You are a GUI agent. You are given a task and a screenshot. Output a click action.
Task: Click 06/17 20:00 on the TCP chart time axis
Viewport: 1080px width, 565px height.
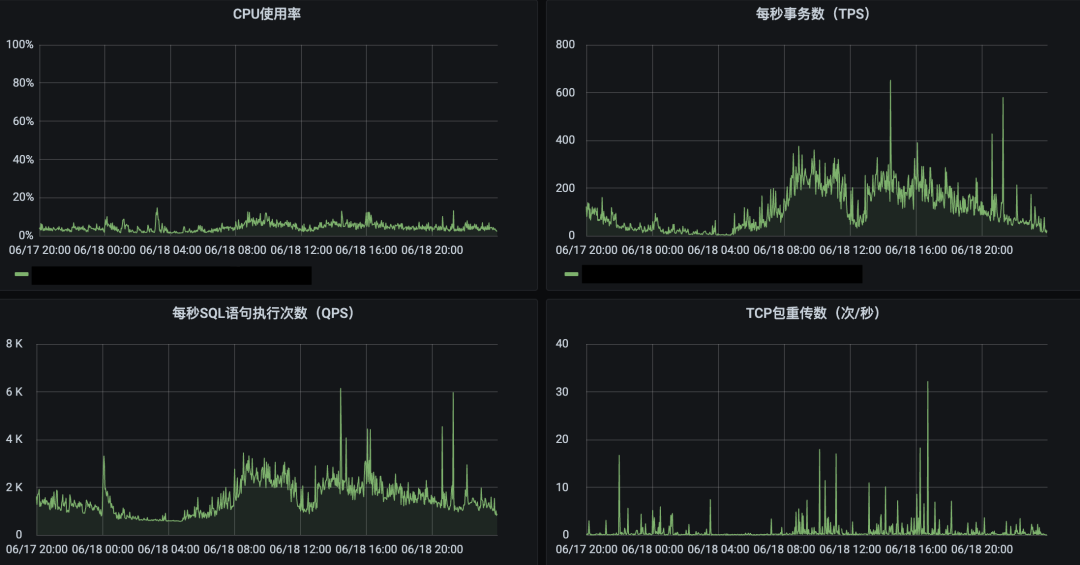point(586,549)
